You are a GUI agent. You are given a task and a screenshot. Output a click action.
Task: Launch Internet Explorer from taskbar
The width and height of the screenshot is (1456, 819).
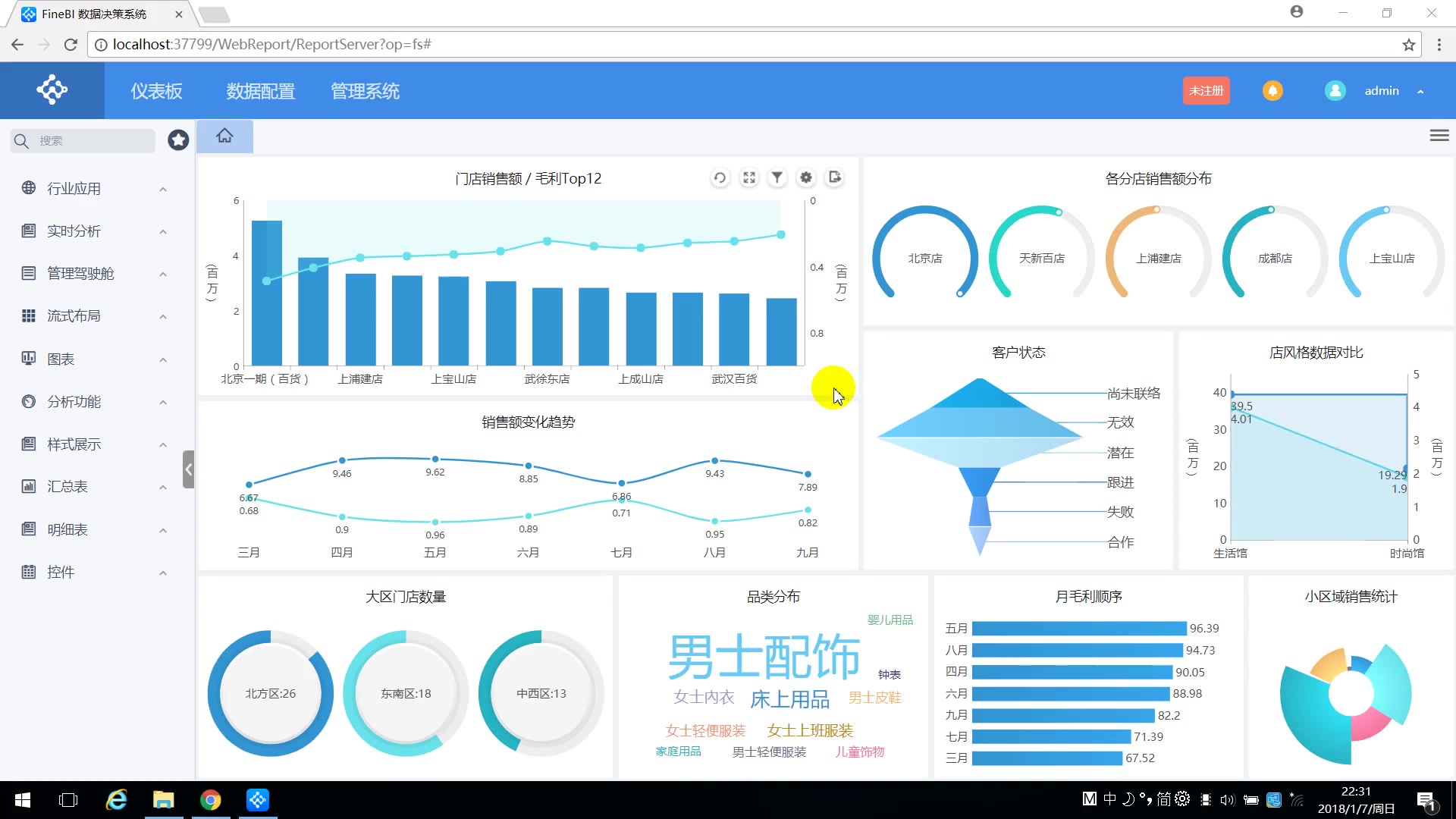click(116, 800)
